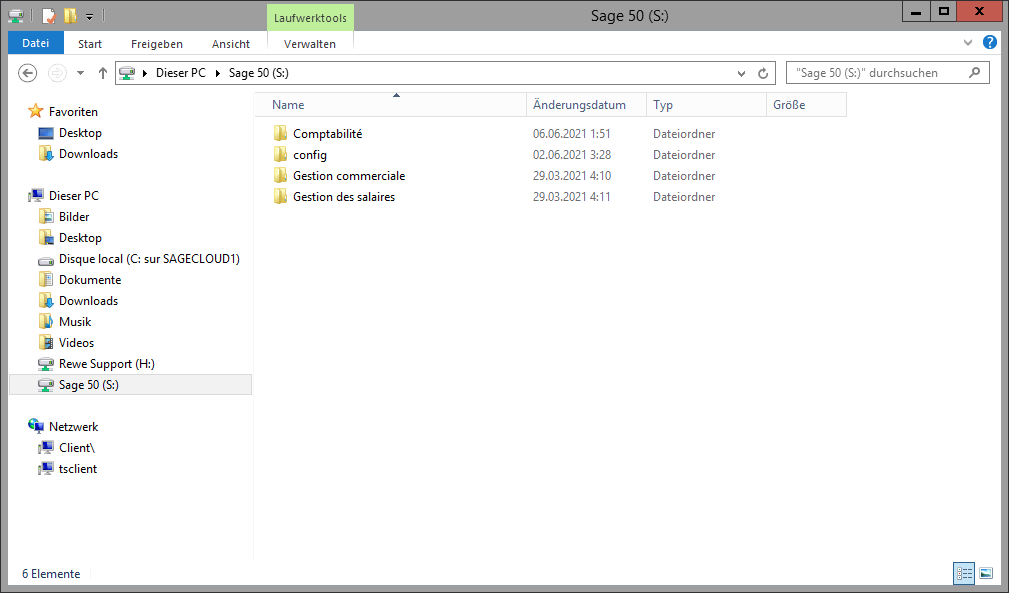
Task: Select Sage 50 (S:) in navigation pane
Action: pyautogui.click(x=131, y=385)
